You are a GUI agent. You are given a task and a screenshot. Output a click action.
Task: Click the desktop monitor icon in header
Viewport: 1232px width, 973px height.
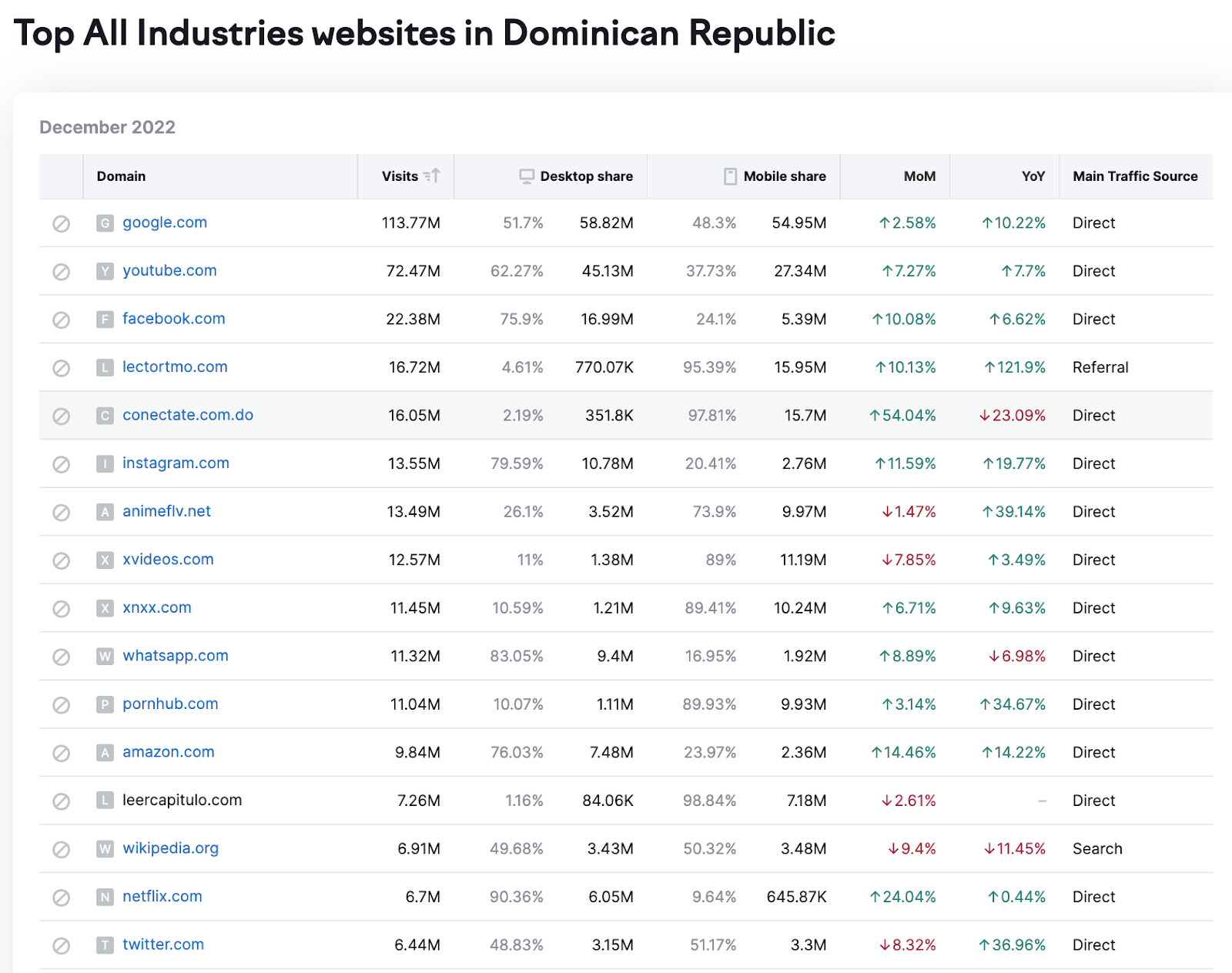[527, 176]
